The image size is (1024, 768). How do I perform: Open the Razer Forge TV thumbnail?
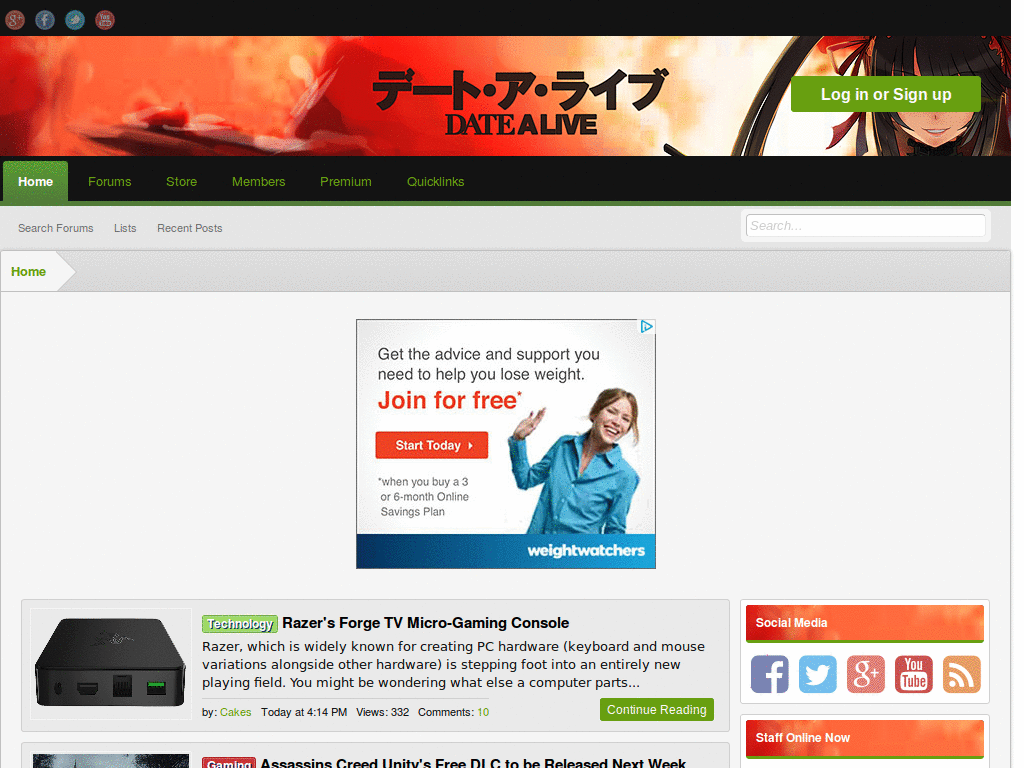(111, 664)
